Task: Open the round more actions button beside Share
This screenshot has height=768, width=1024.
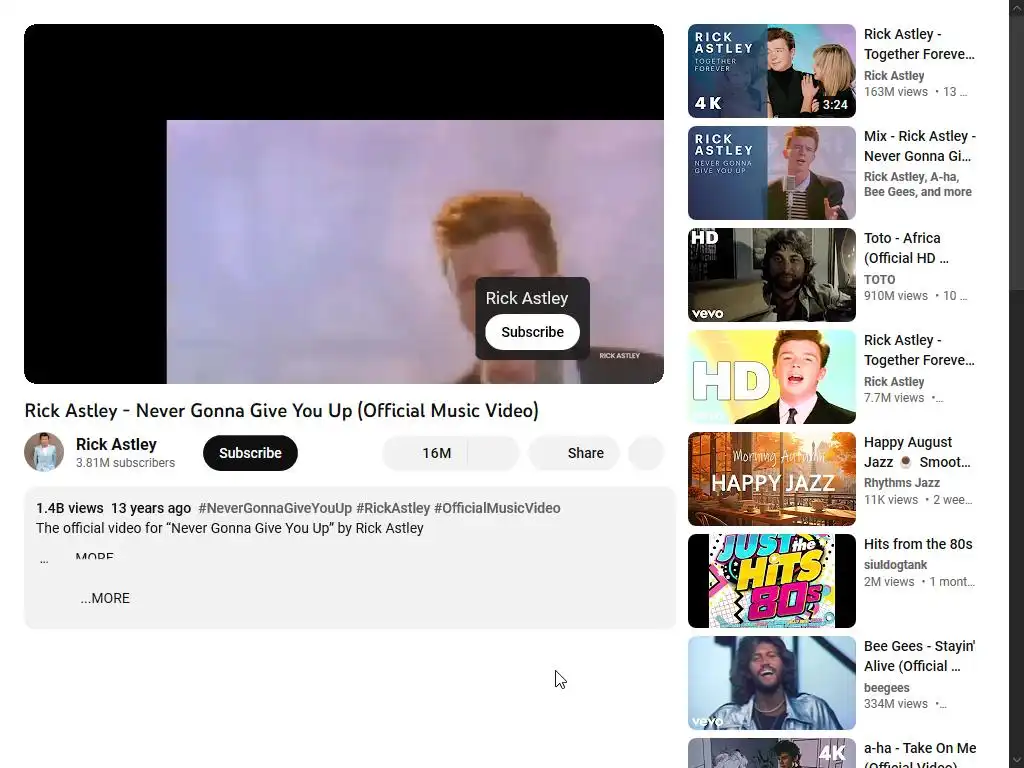Action: pos(646,453)
